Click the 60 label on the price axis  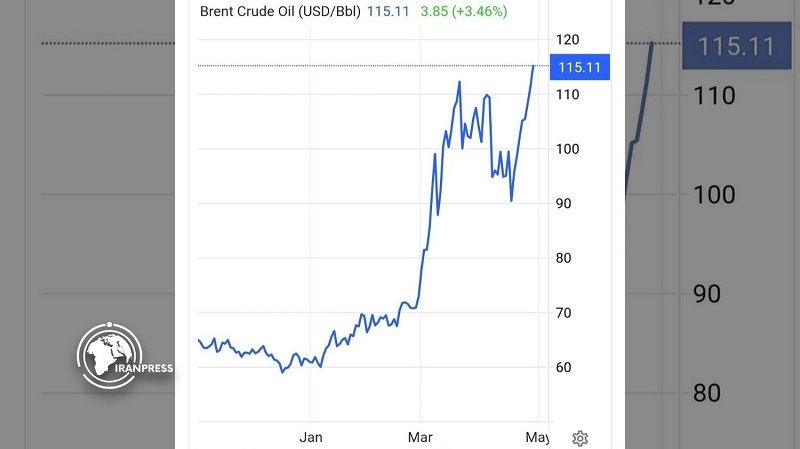[x=564, y=368]
